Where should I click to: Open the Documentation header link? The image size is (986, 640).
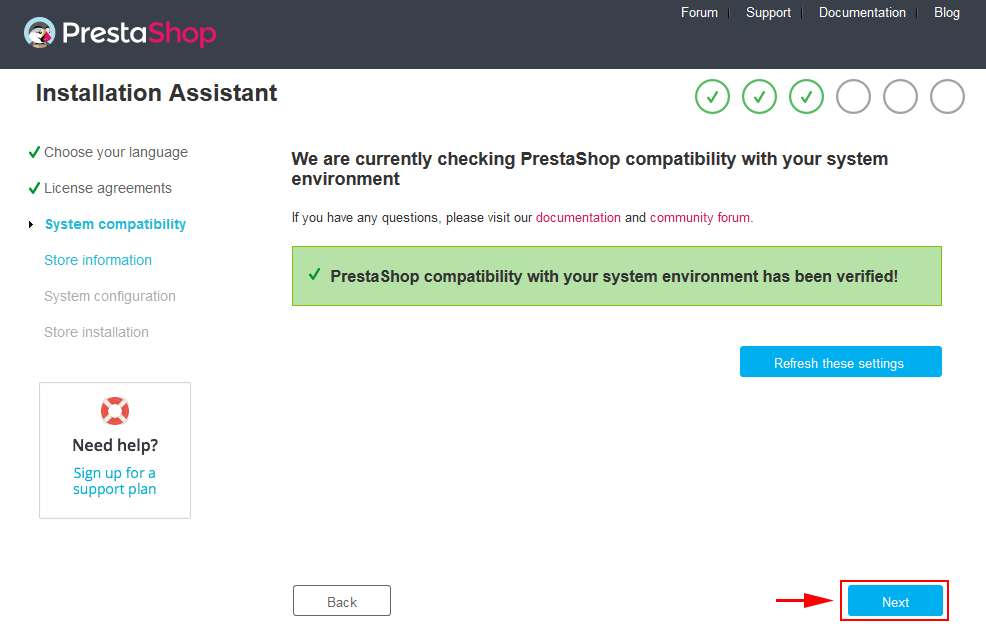[x=862, y=13]
